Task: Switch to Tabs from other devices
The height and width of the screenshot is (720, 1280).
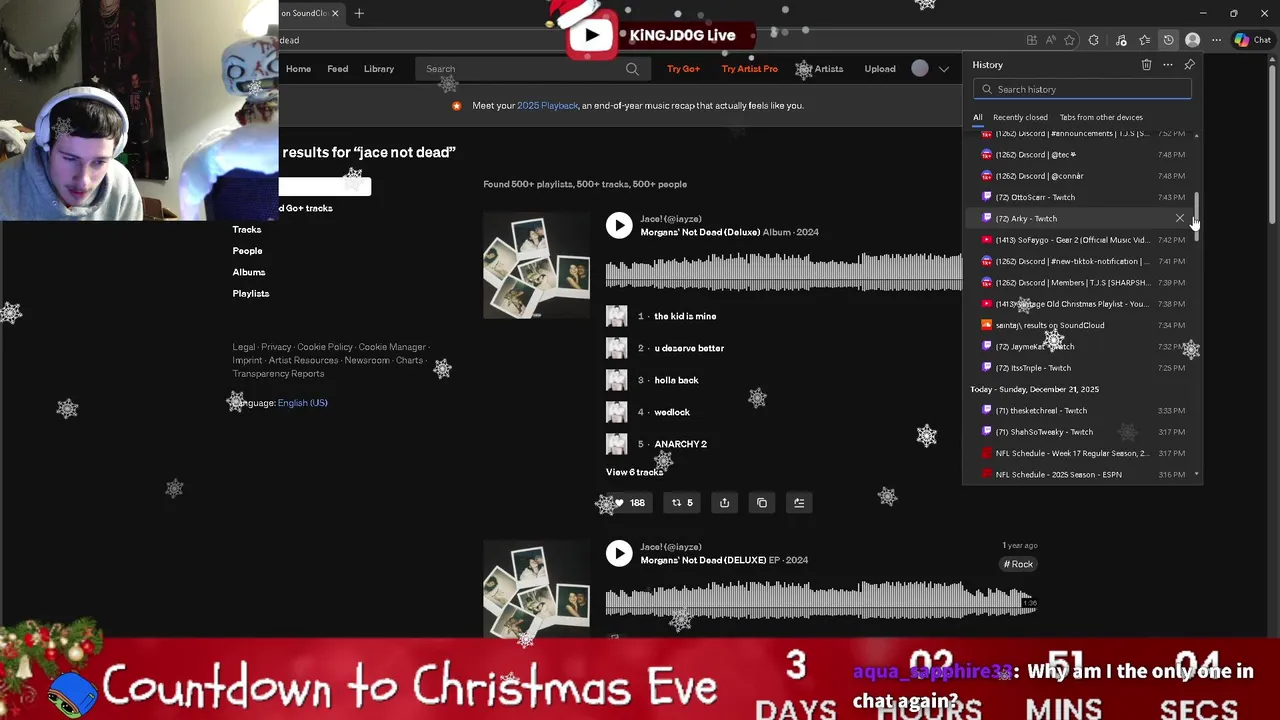Action: pyautogui.click(x=1101, y=117)
